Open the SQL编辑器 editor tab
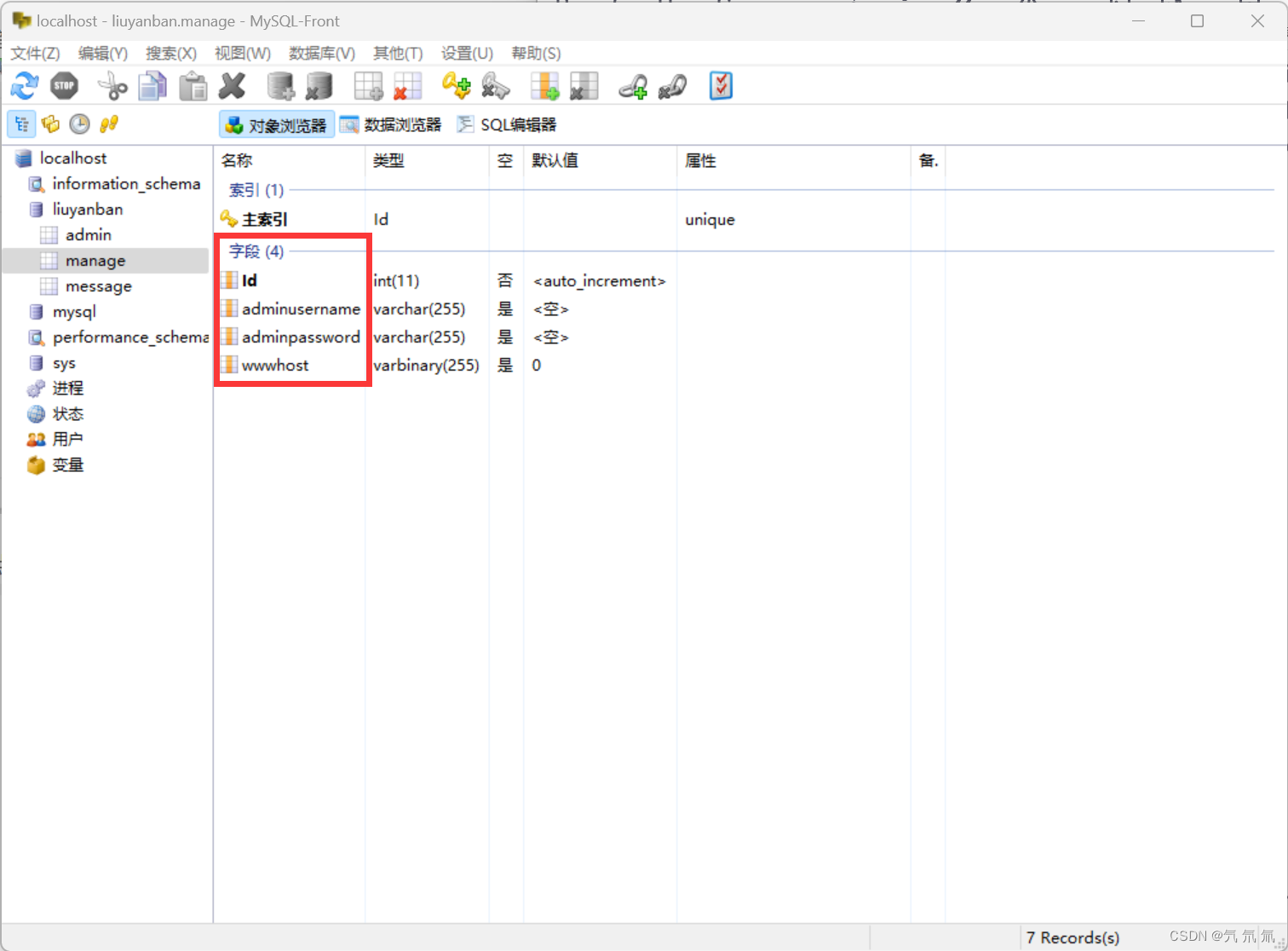Image resolution: width=1288 pixels, height=951 pixels. coord(506,125)
